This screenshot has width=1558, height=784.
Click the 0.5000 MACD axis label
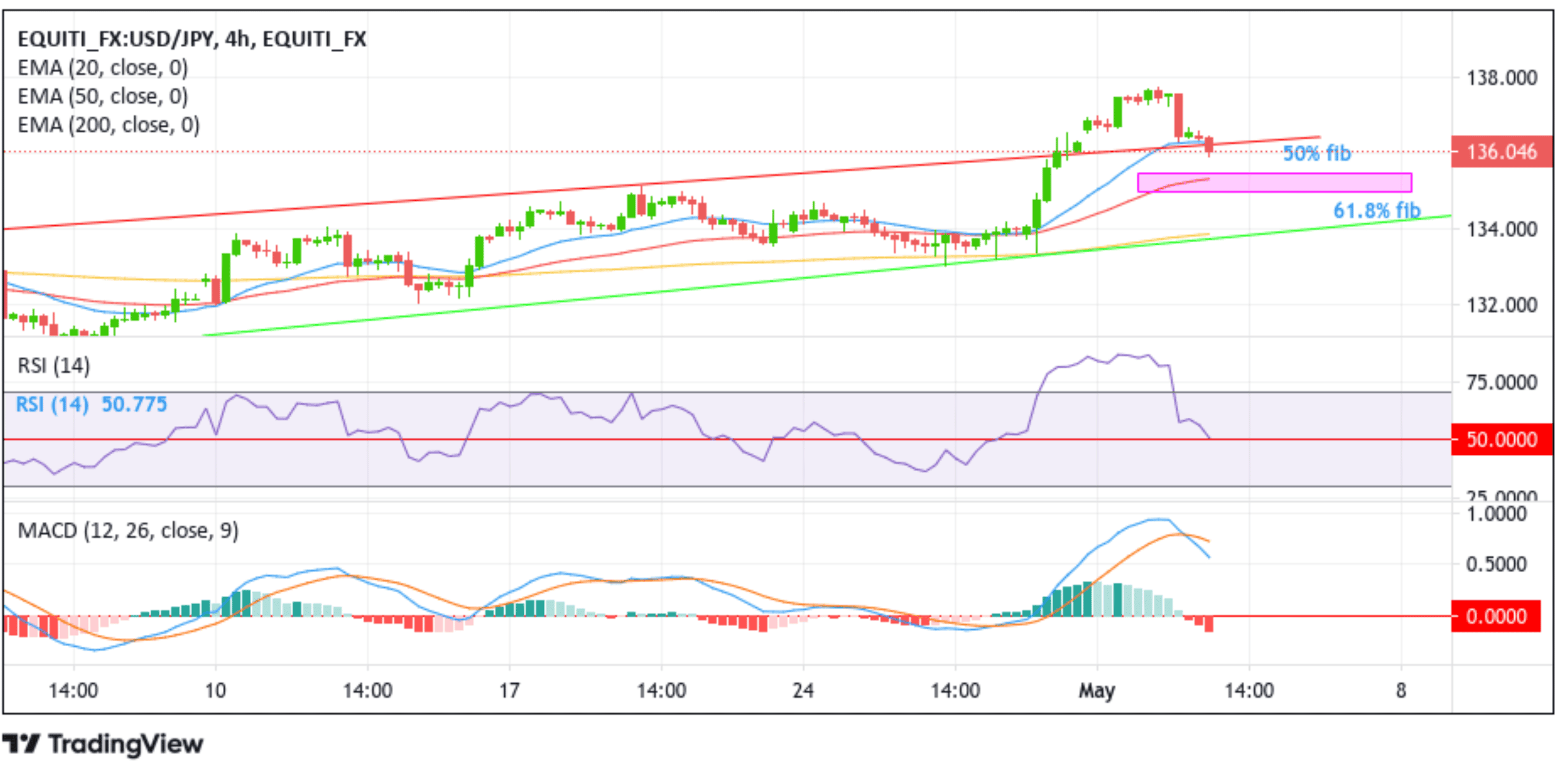1496,564
